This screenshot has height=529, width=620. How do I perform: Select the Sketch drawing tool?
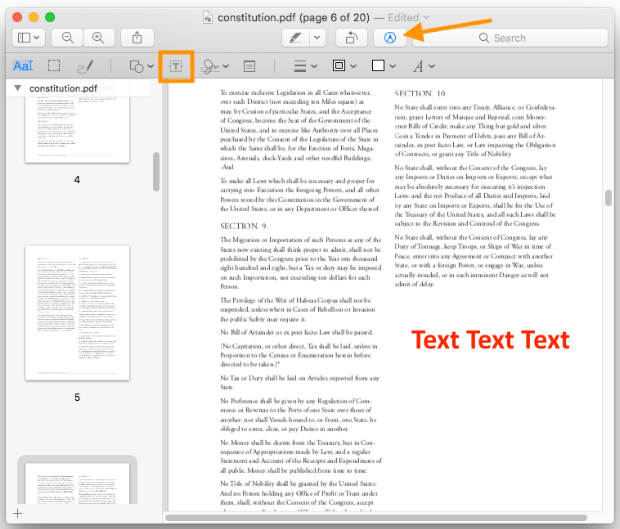tap(85, 66)
